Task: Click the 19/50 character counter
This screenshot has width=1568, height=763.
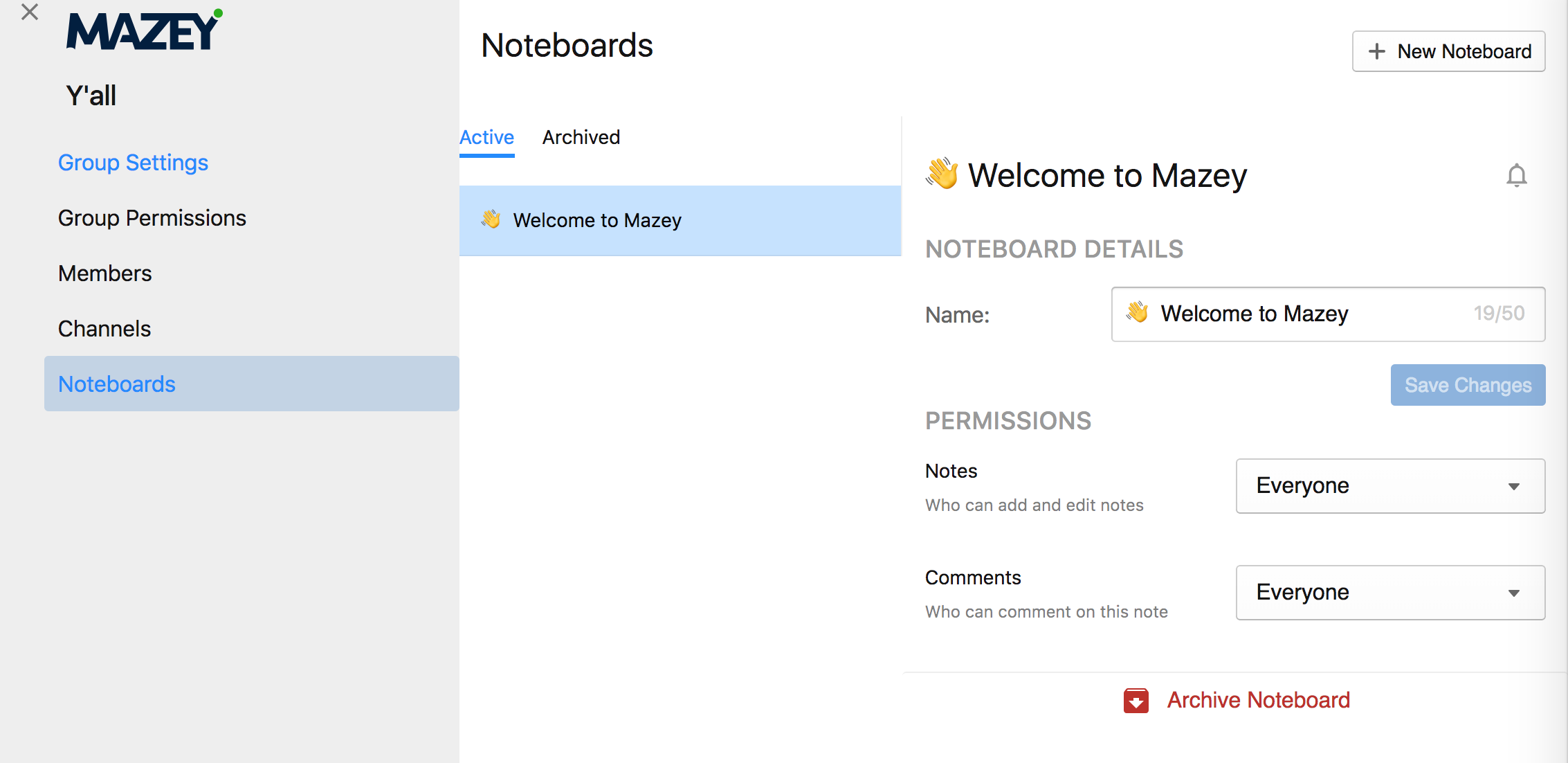Action: click(x=1499, y=314)
